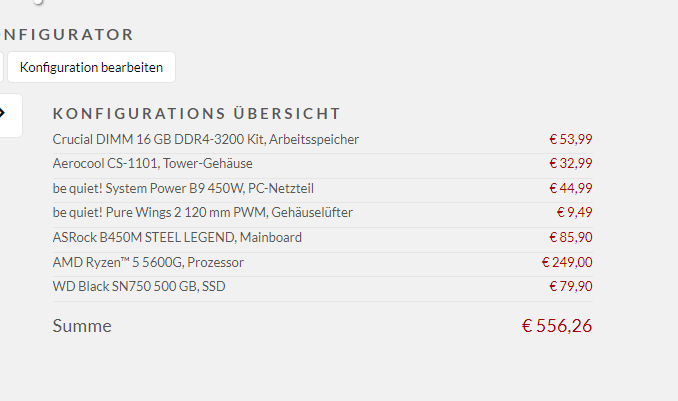Click the Summe label

click(x=82, y=326)
